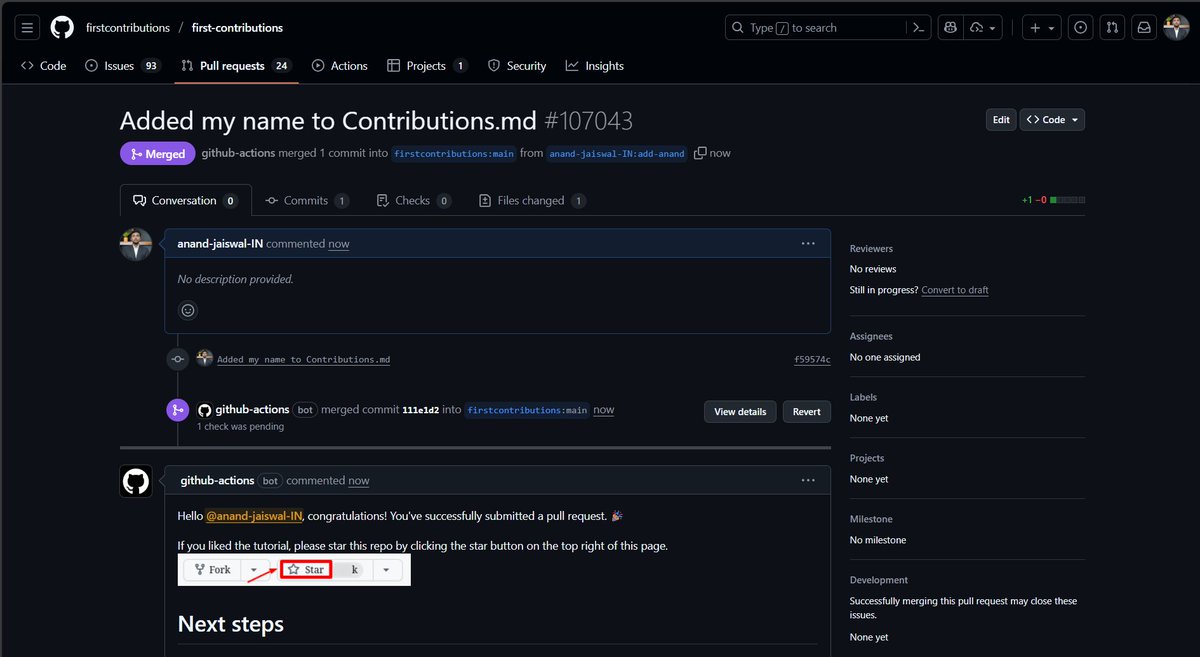Switch to the Files changed tab

[x=531, y=200]
